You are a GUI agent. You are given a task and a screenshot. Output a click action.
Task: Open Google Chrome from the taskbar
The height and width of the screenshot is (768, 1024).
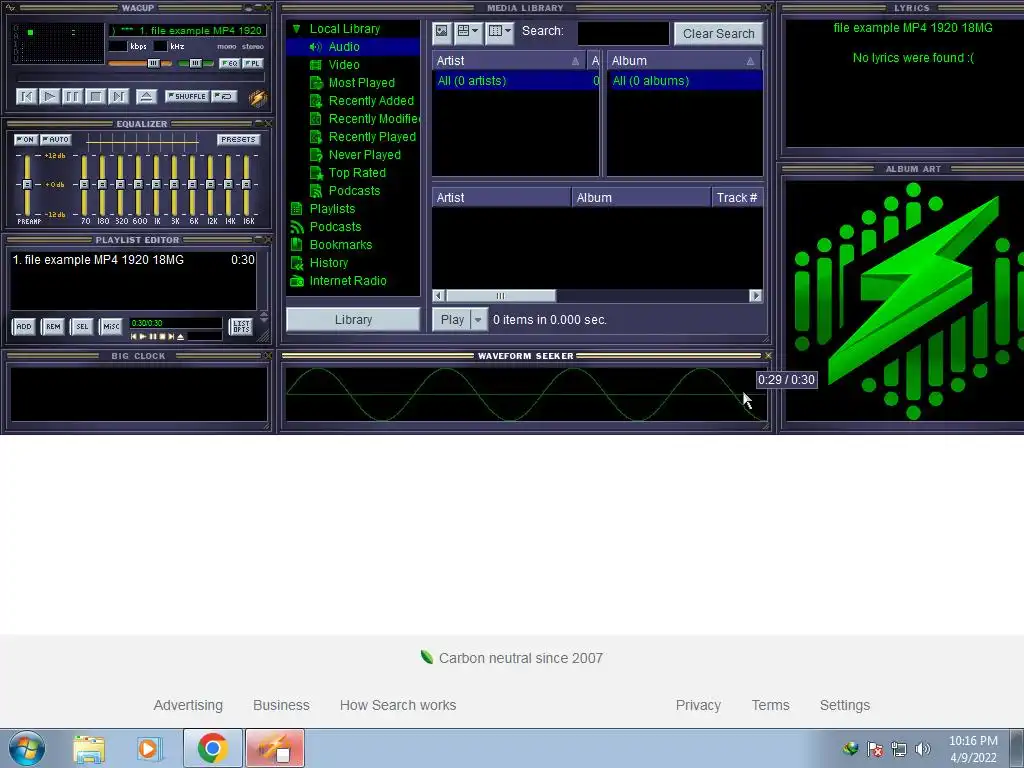[212, 748]
